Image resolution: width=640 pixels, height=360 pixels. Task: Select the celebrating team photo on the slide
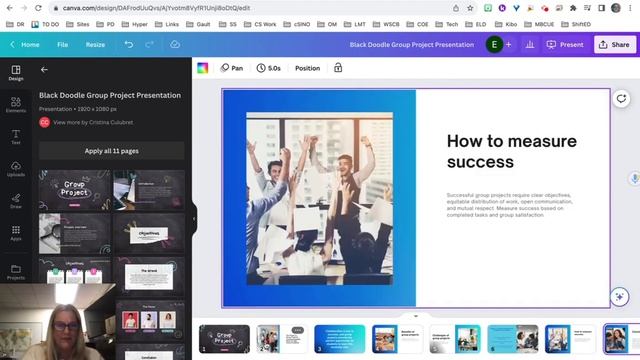click(x=320, y=198)
